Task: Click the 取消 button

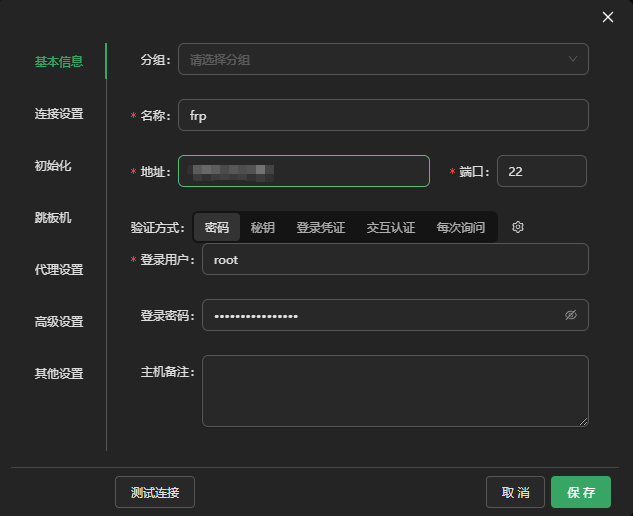Action: (x=515, y=492)
